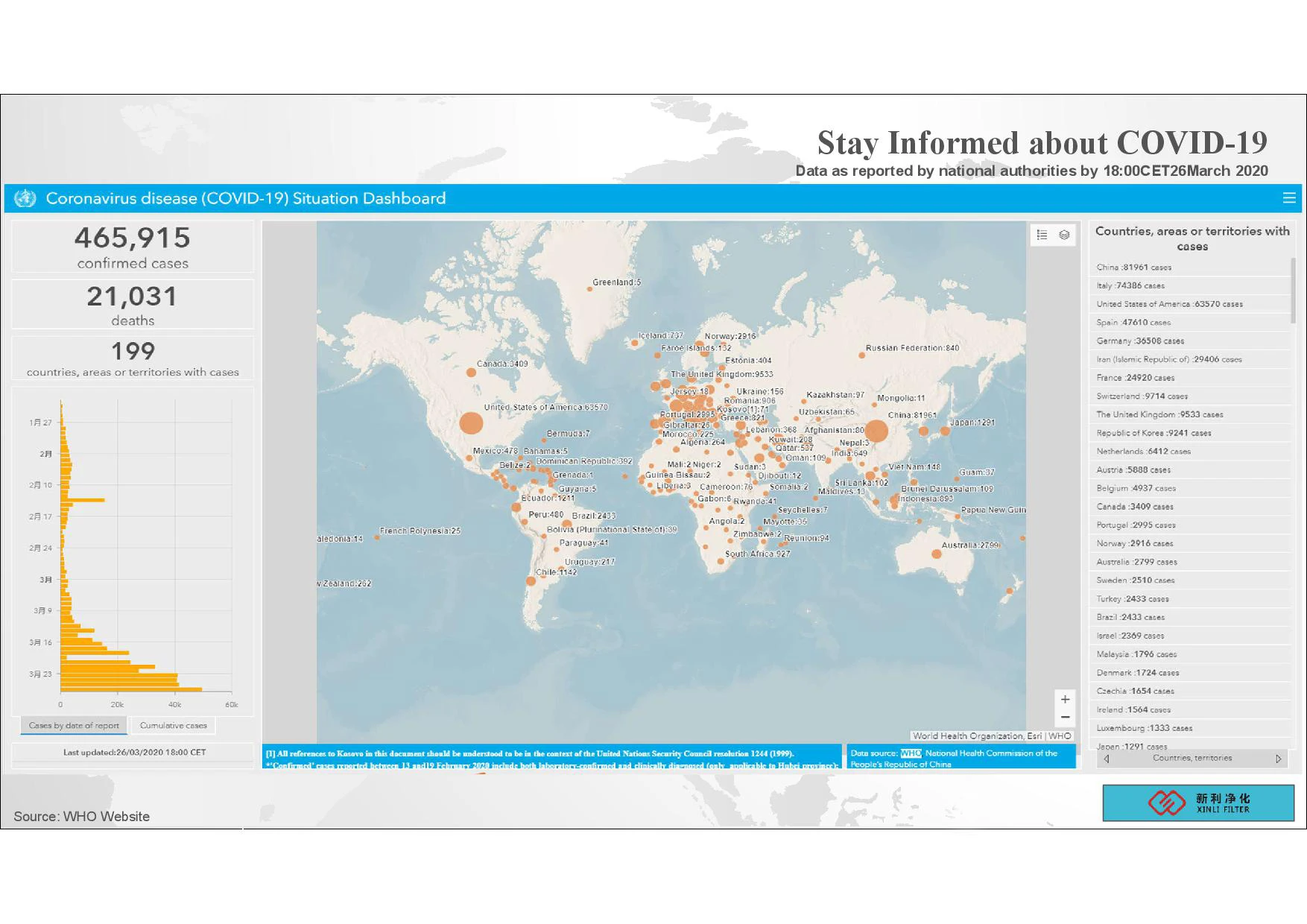The width and height of the screenshot is (1307, 924).
Task: Click the WHO data source link
Action: coord(911,753)
